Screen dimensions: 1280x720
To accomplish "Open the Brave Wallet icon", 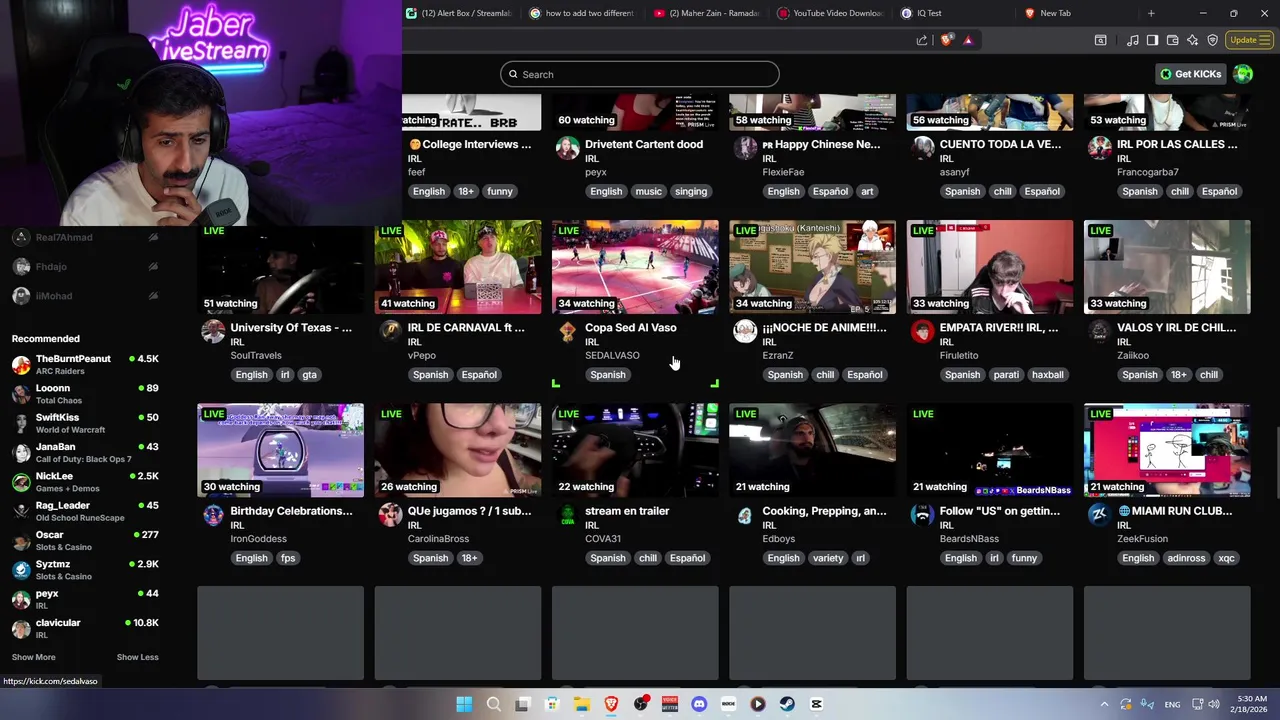I will [1172, 40].
